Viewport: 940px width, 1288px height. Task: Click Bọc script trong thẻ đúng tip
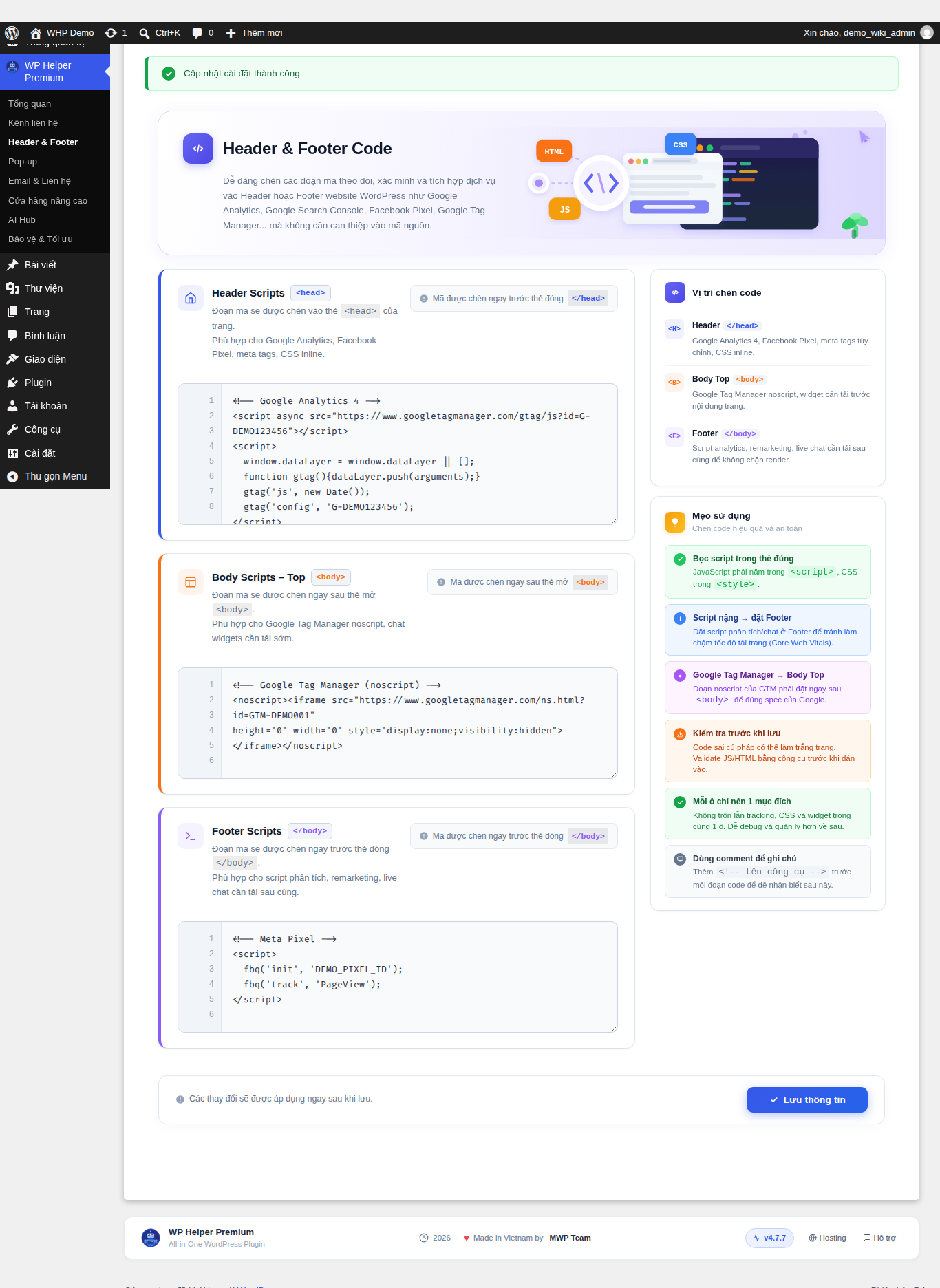[768, 572]
